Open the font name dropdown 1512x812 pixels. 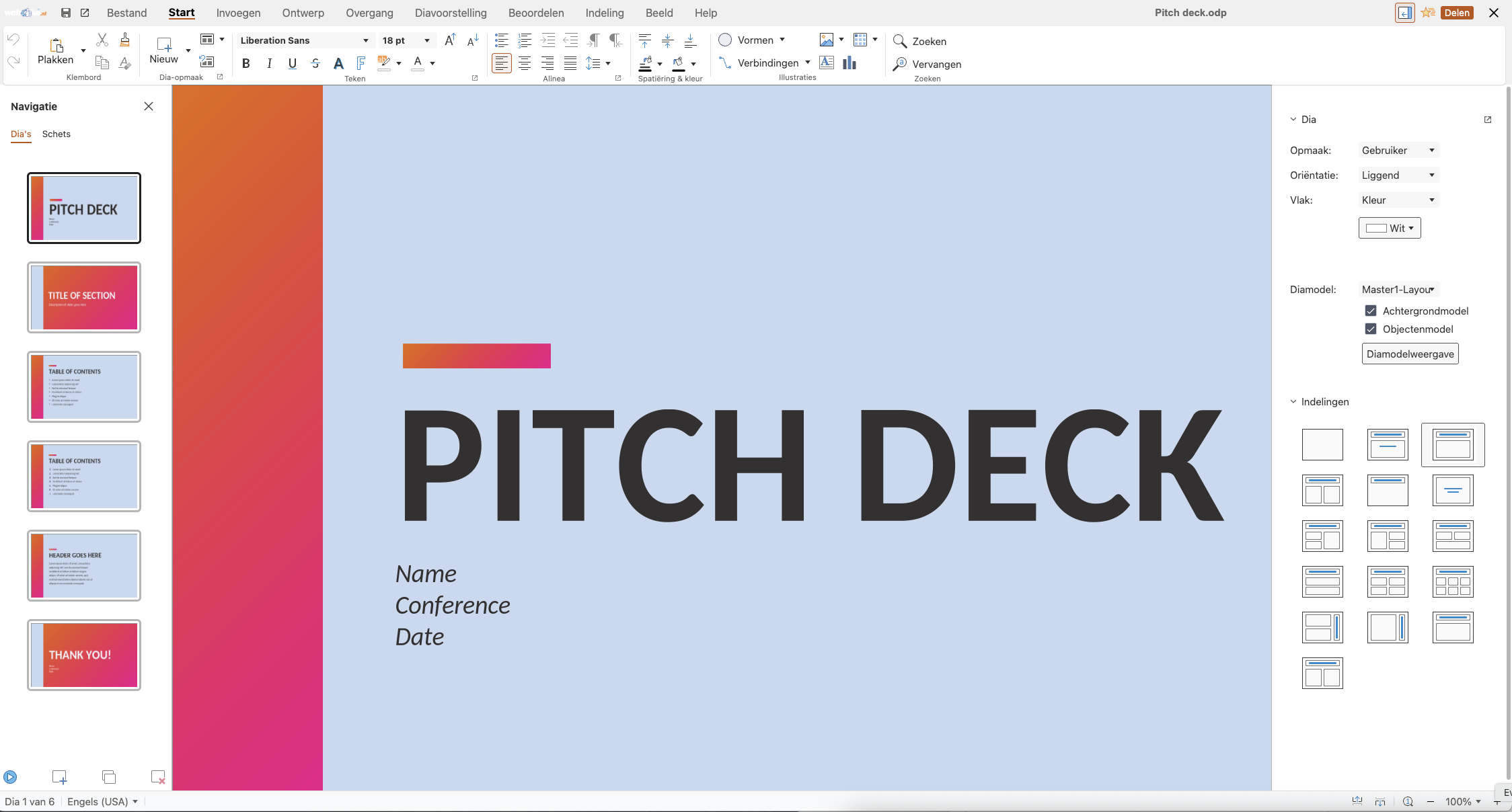365,40
